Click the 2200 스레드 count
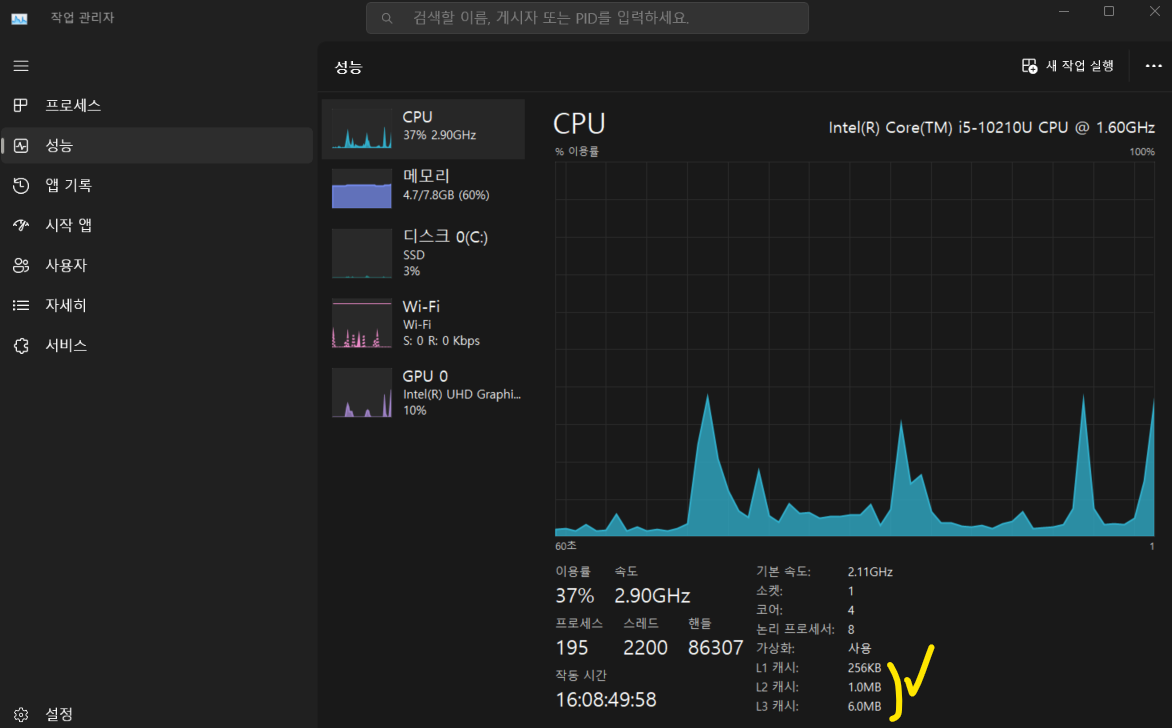Screen dimensions: 1172x728 click(x=645, y=647)
